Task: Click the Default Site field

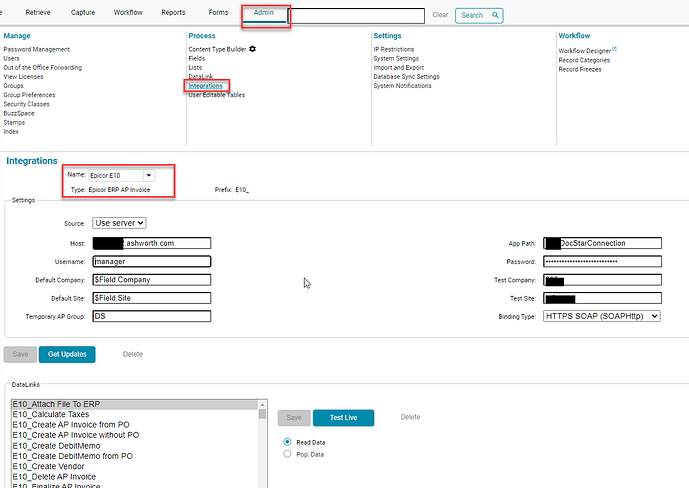Action: click(x=152, y=298)
